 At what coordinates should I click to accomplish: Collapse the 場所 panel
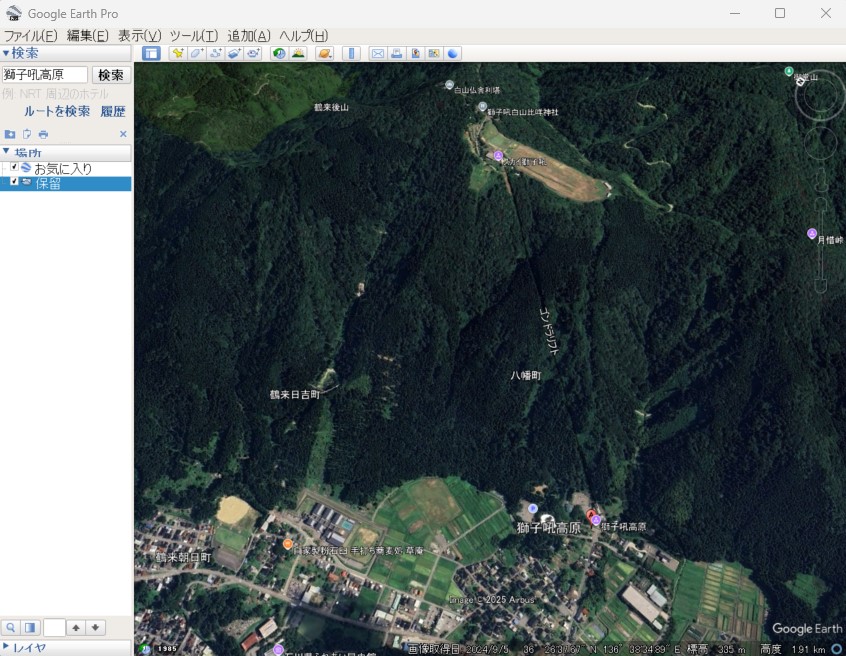click(x=6, y=153)
